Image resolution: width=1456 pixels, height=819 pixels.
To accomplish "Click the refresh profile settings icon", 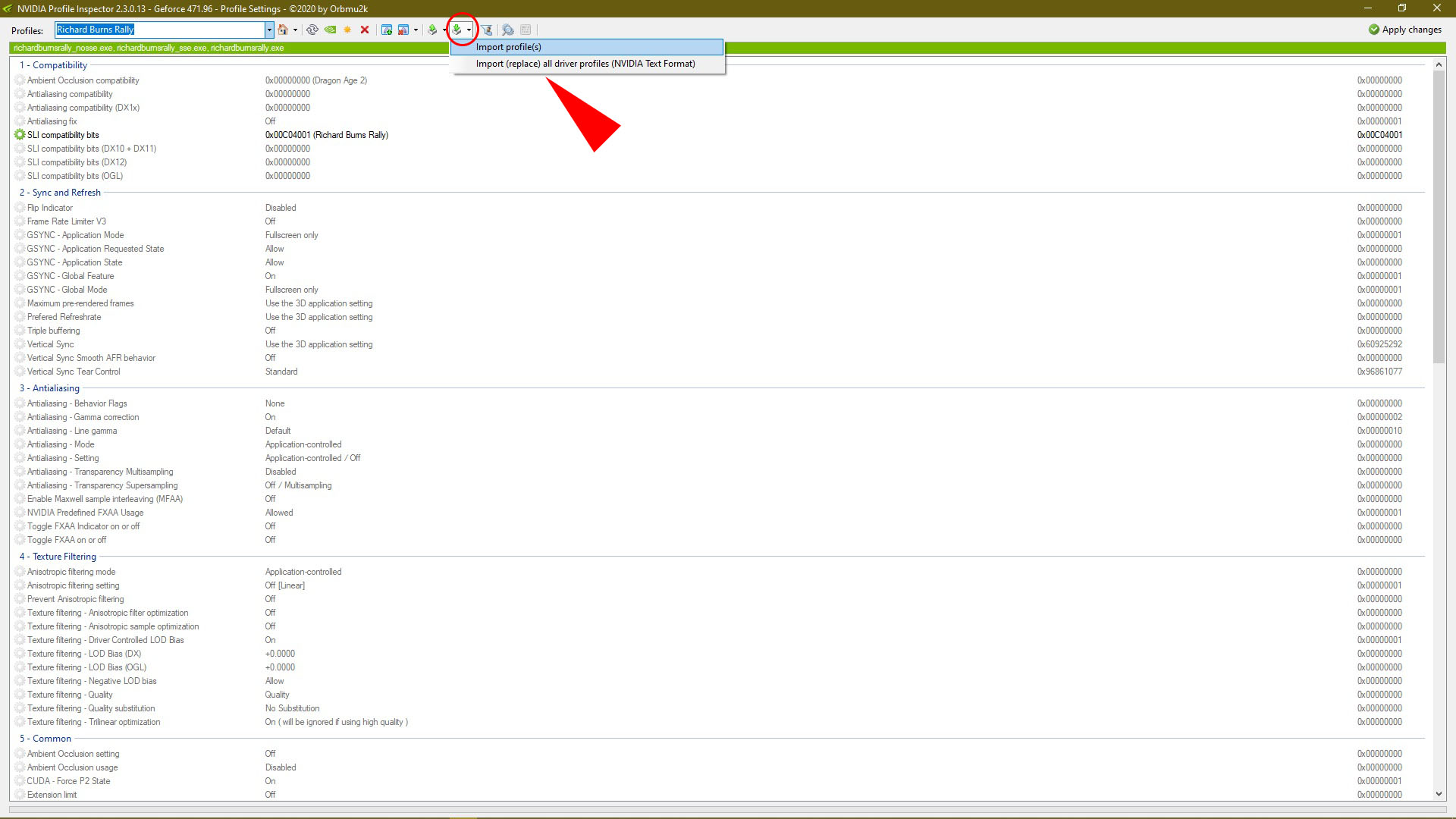I will click(312, 30).
